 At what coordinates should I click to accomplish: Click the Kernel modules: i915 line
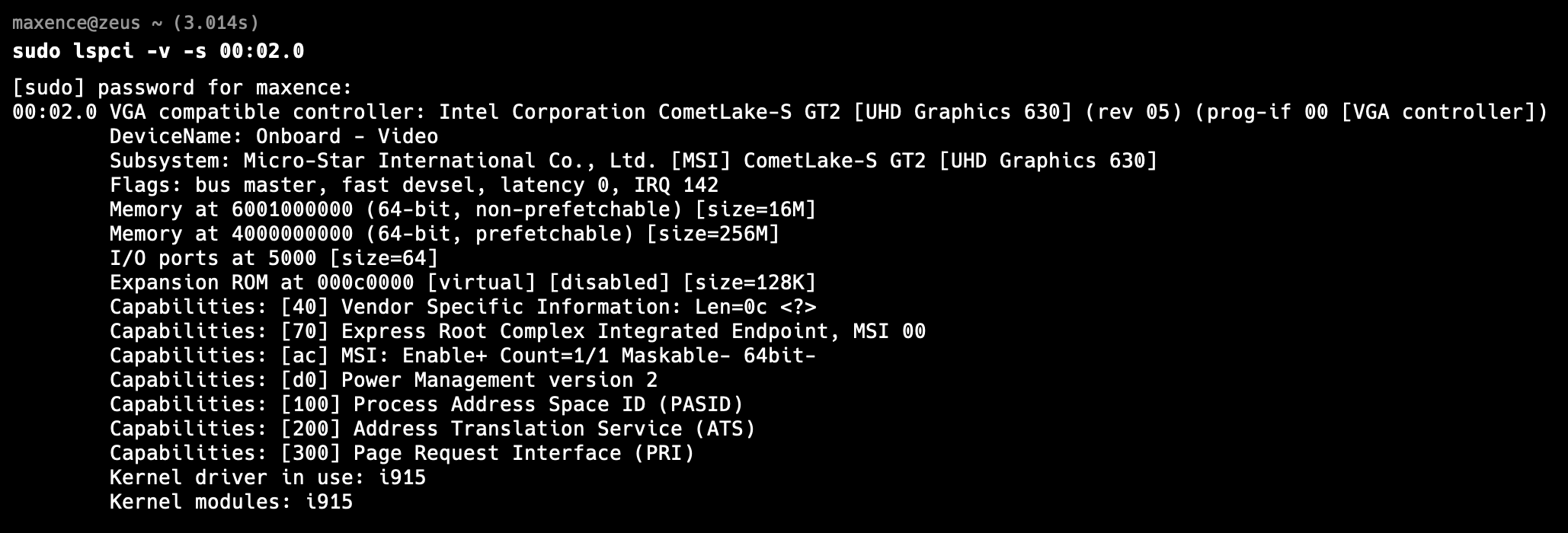pos(232,502)
